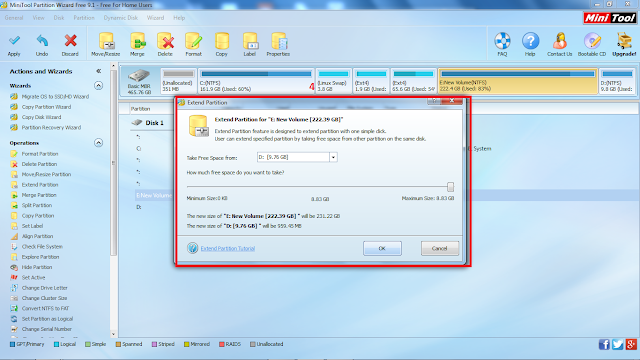Launch Partition Recovery Wizard

[51, 127]
